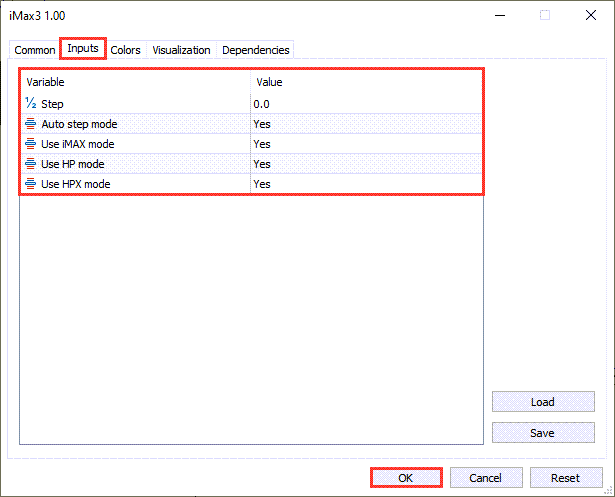Click the Use HP mode boolean icon
Viewport: 615px width, 497px height.
point(31,164)
